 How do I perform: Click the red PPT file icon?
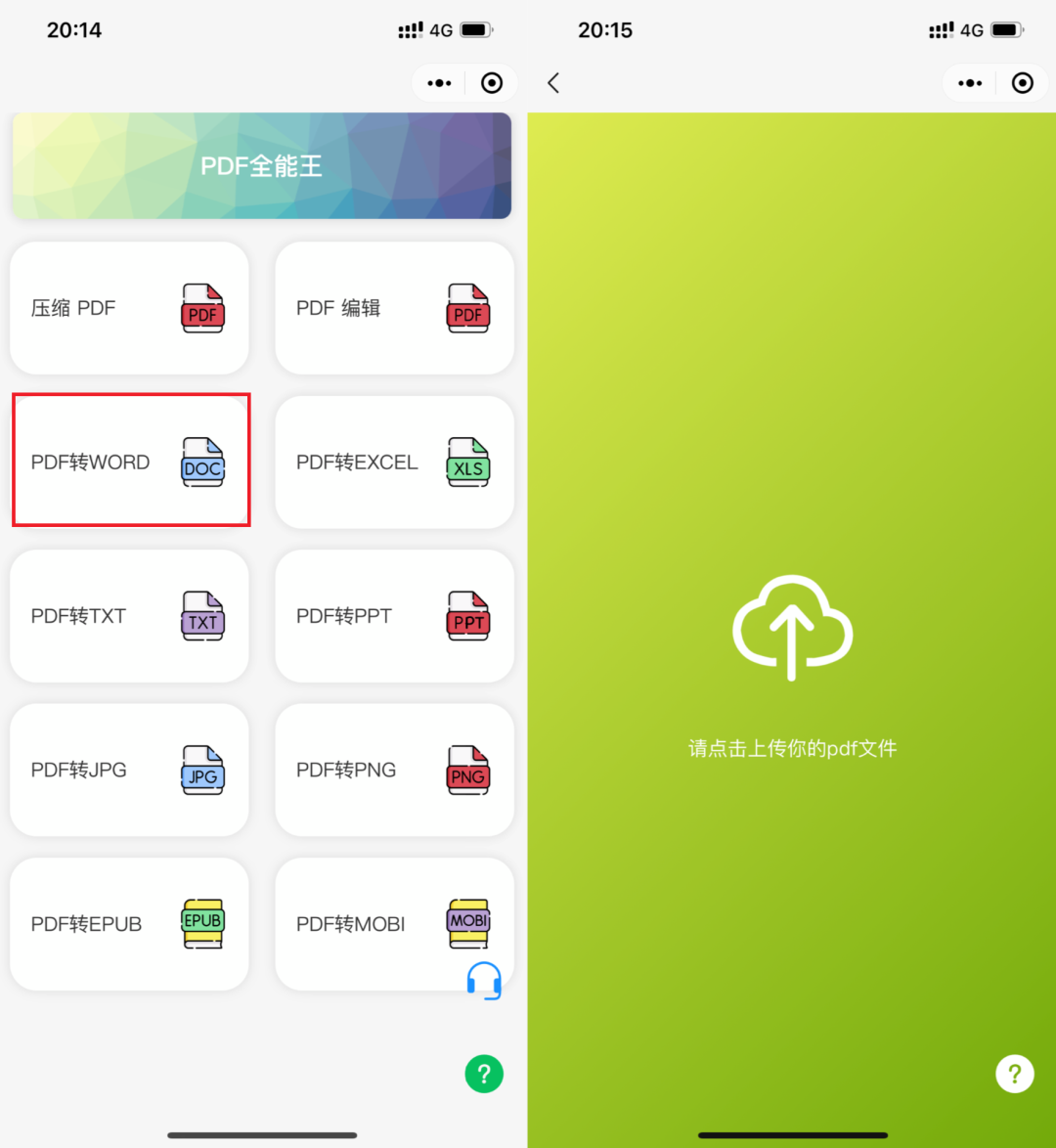click(x=468, y=616)
